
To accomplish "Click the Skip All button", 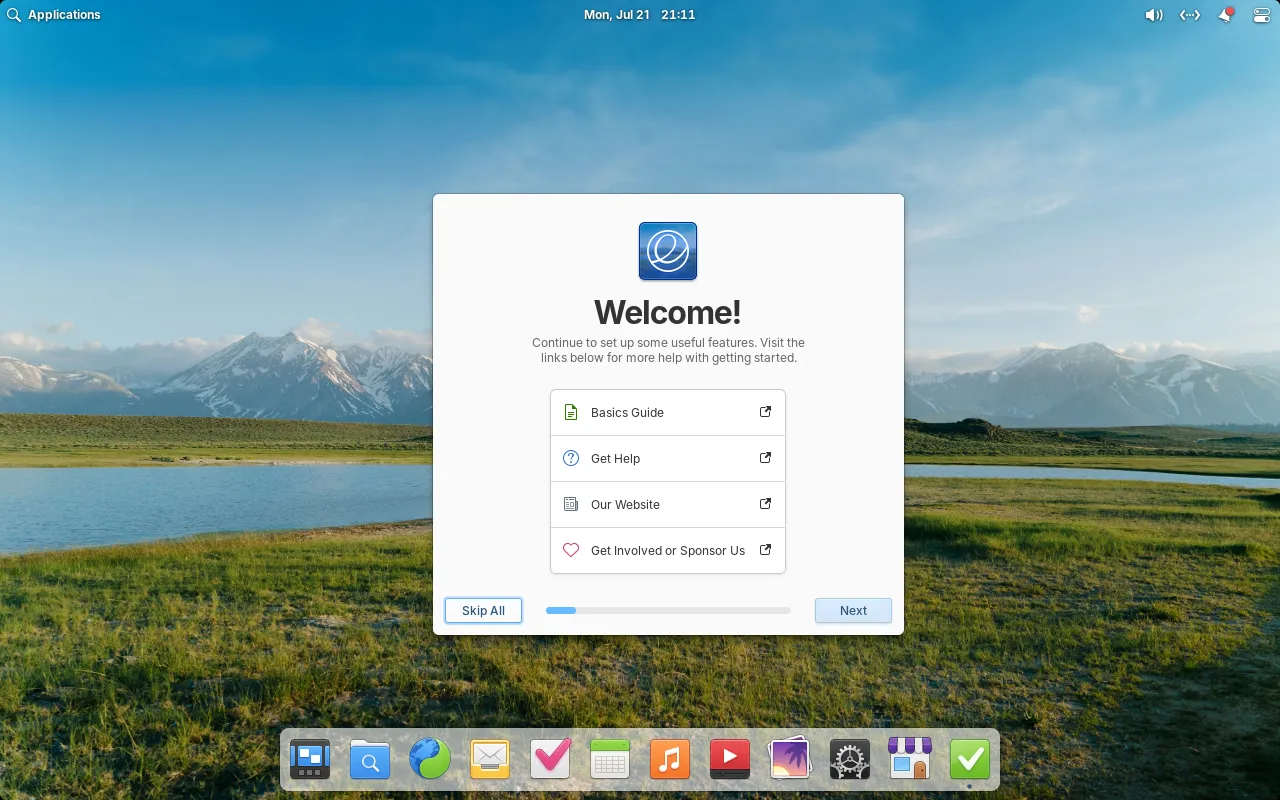I will 483,611.
